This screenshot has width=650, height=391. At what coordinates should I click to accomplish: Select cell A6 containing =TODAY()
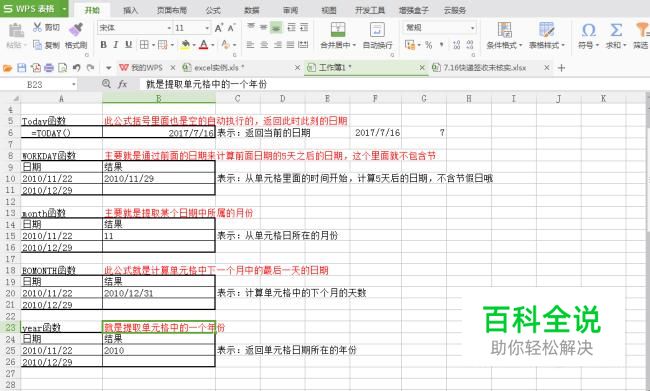(x=61, y=133)
